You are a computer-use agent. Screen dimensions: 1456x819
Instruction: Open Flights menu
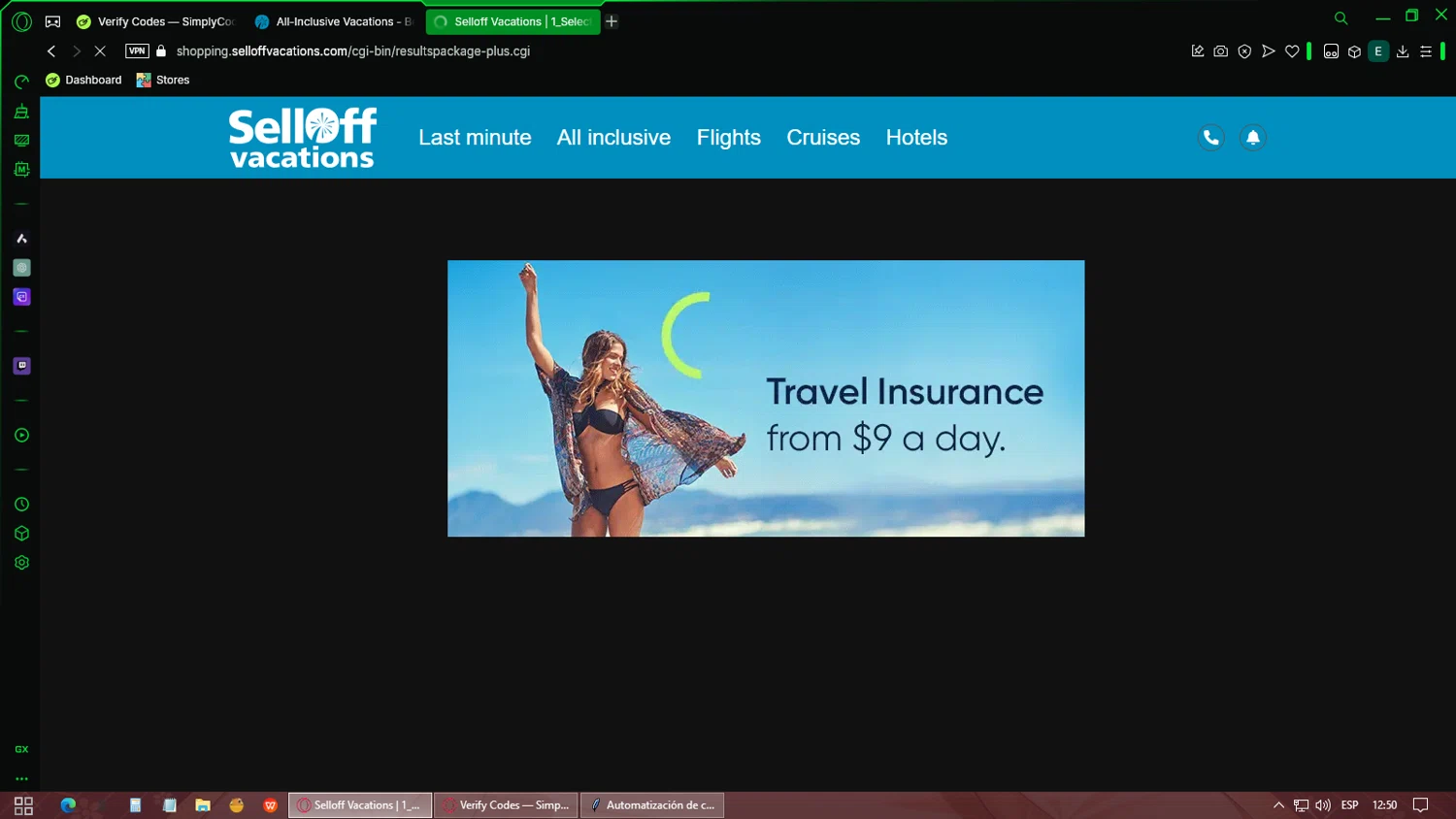729,138
